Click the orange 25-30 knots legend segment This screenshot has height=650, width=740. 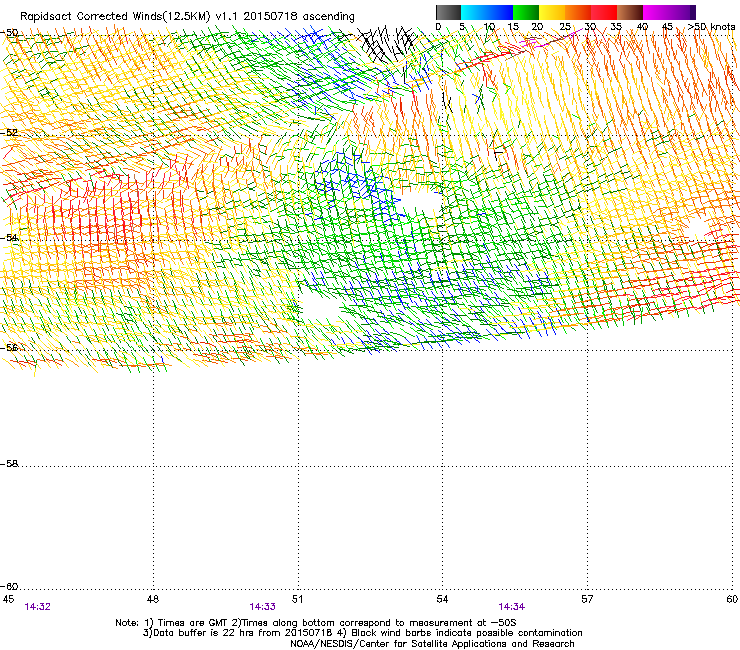[x=578, y=12]
